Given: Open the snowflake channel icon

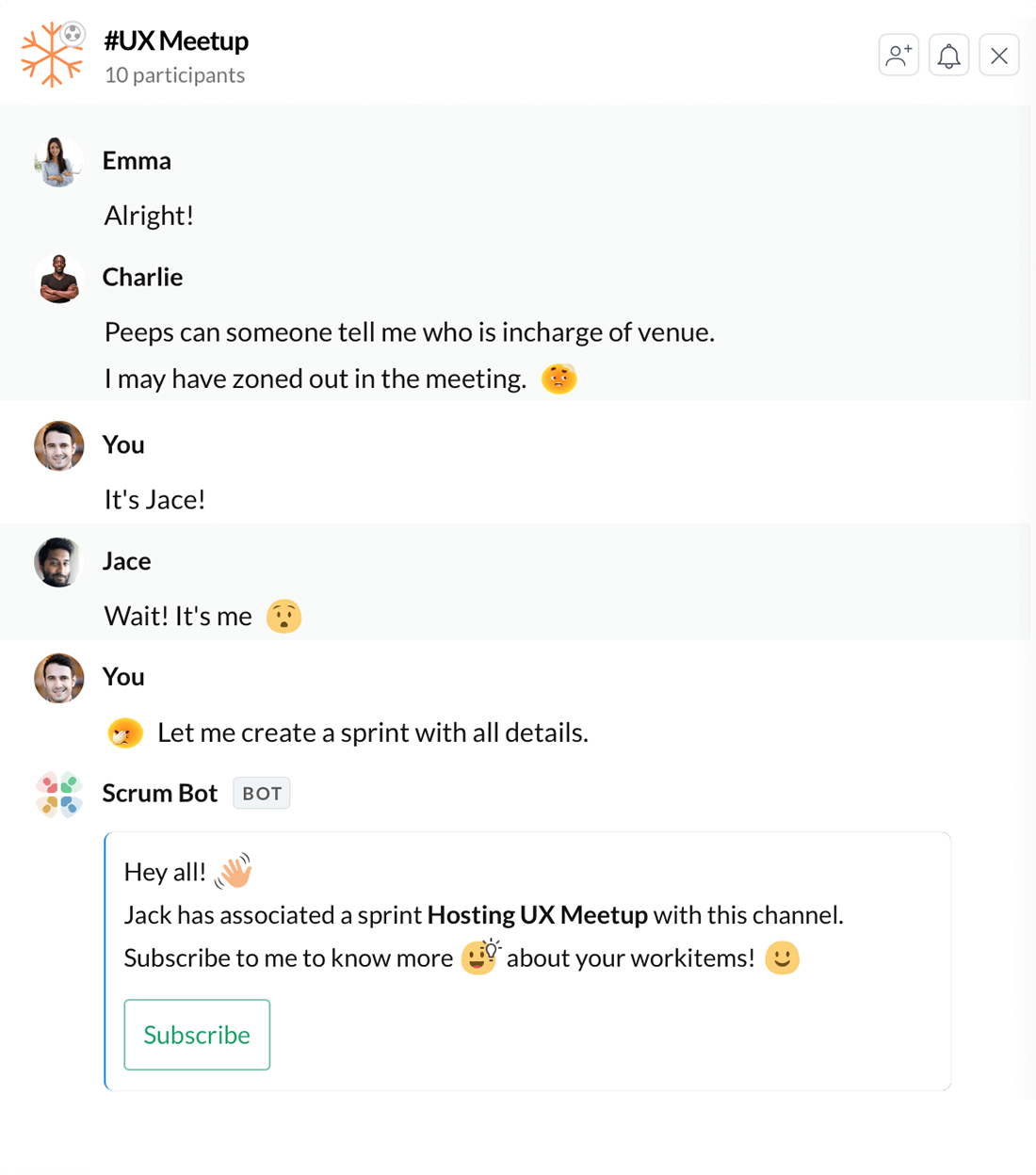Looking at the screenshot, I should (x=53, y=55).
